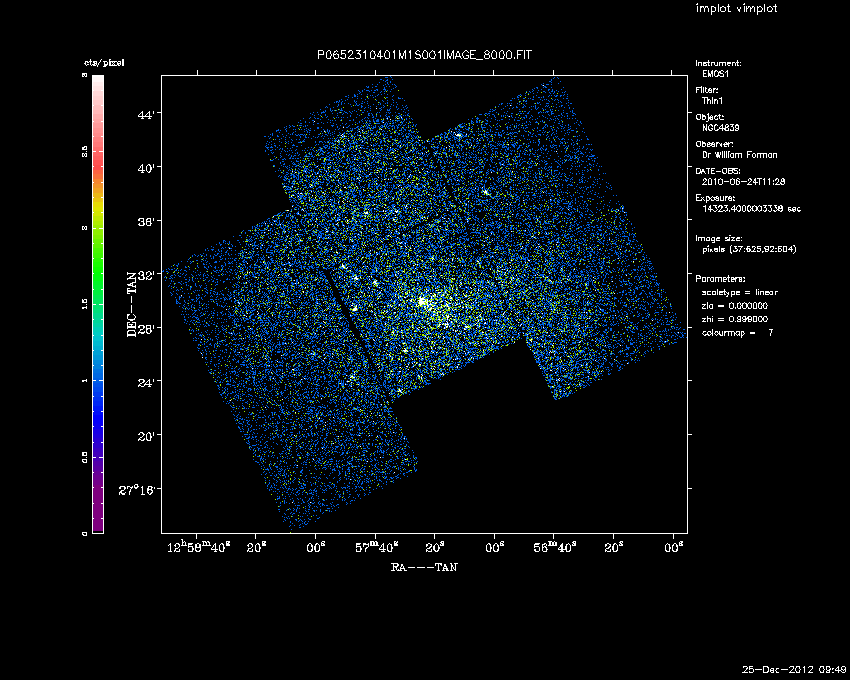Click the 'scaletype = linear' parameter
Image resolution: width=850 pixels, height=680 pixels.
coord(739,292)
